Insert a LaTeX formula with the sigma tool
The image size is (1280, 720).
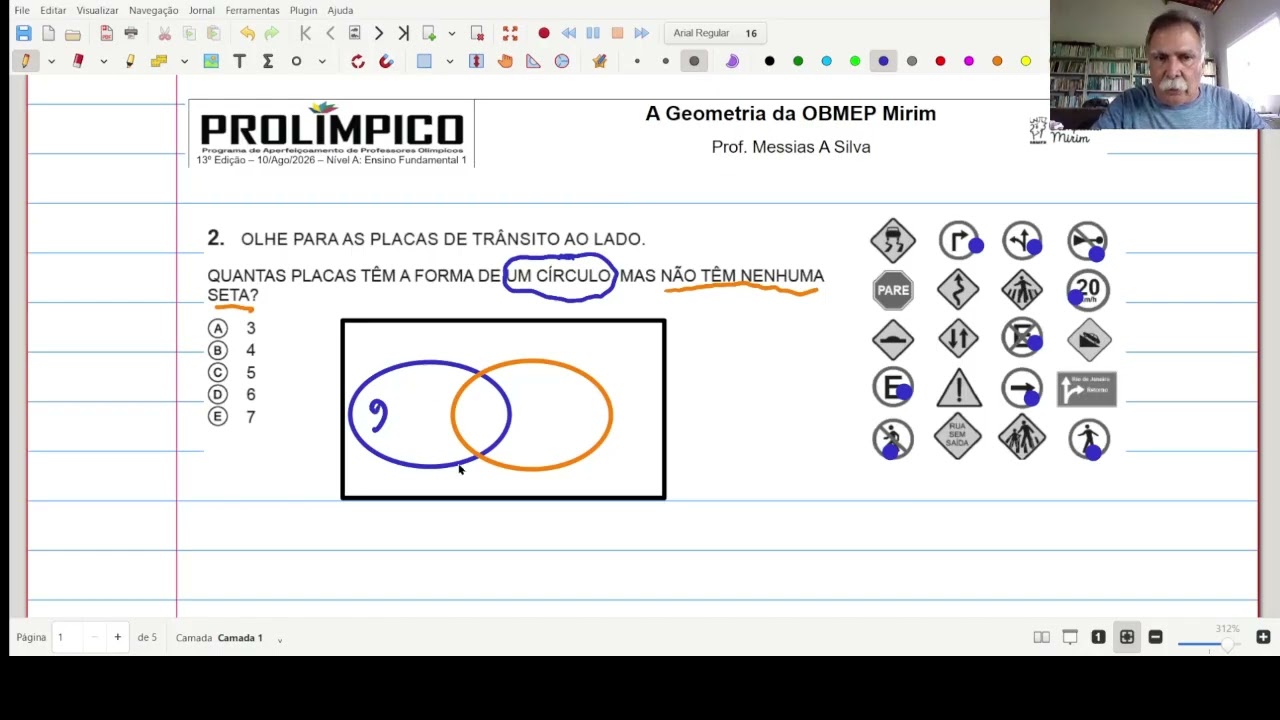click(x=268, y=61)
